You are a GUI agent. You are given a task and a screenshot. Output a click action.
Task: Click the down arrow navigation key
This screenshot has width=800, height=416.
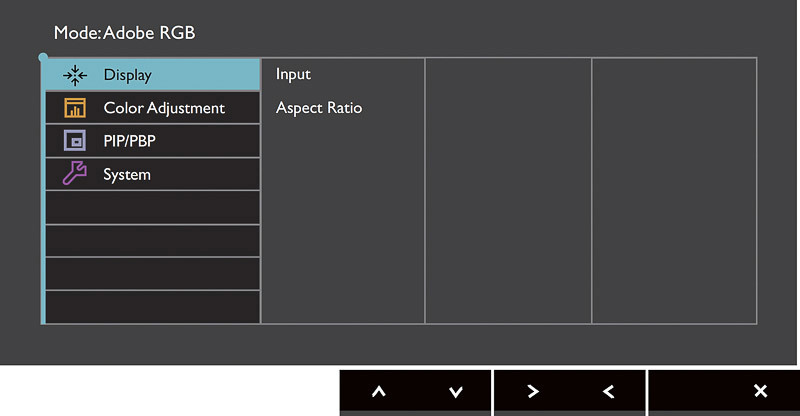tap(456, 391)
